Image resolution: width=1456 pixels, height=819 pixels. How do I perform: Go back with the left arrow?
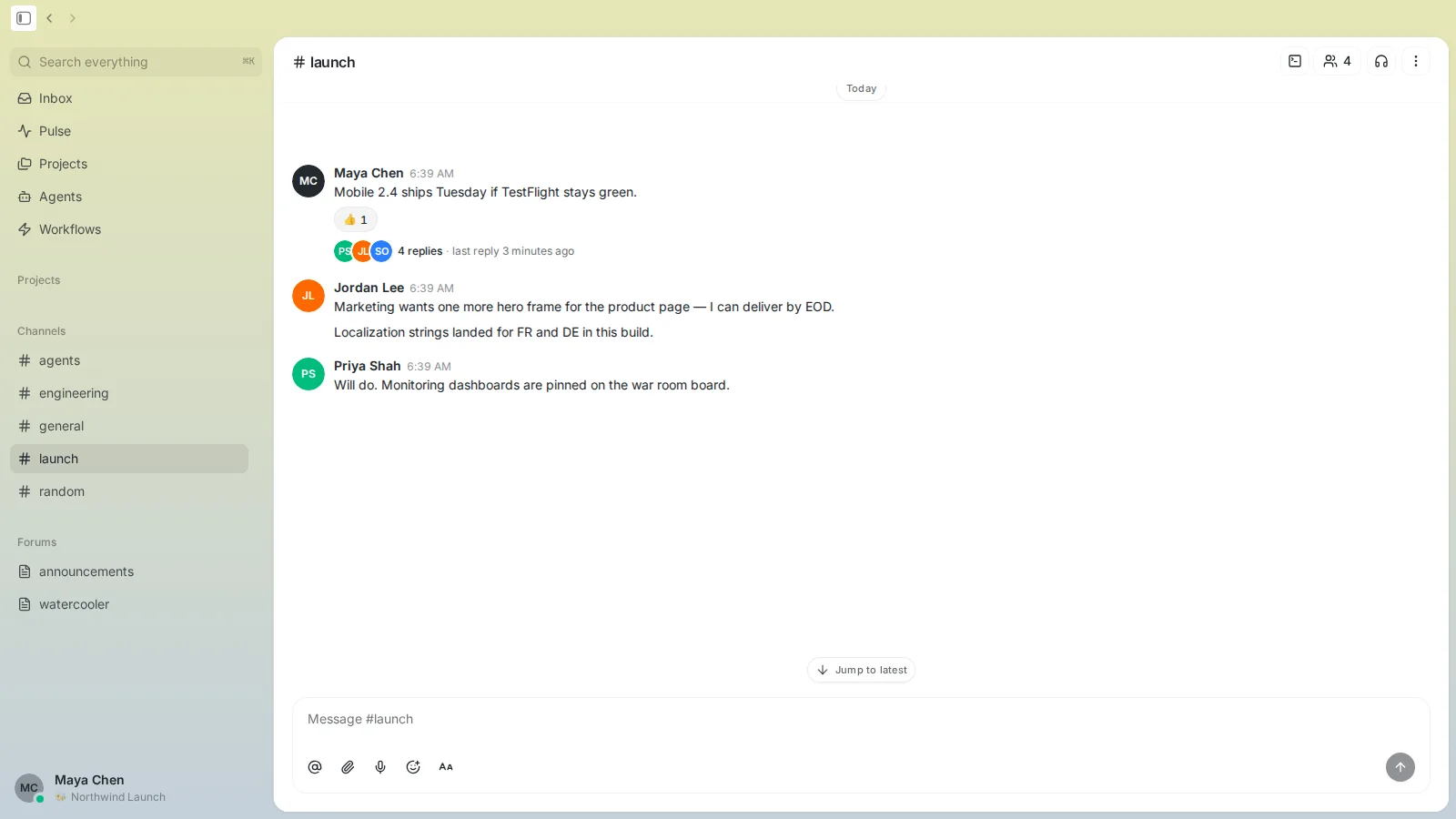pos(50,18)
